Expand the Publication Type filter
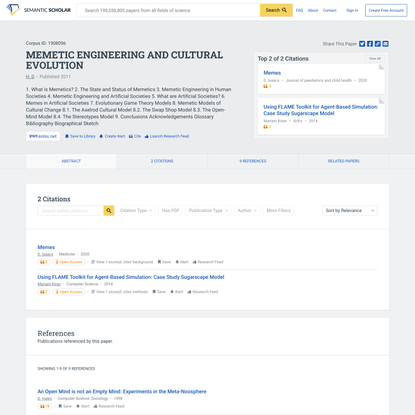Screen dimensions: 415x415 (208, 210)
